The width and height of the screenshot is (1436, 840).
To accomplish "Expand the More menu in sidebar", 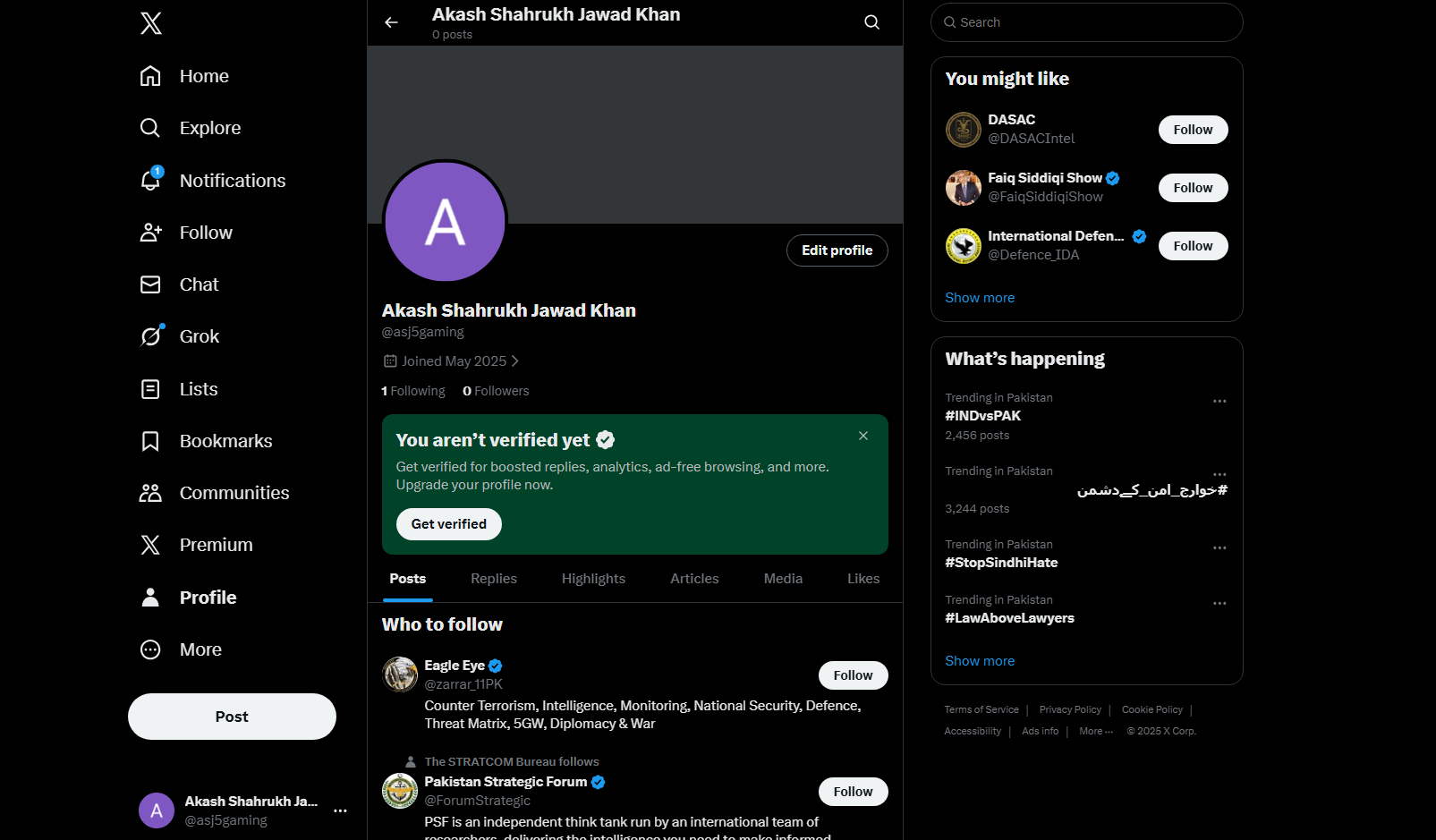I will (150, 649).
